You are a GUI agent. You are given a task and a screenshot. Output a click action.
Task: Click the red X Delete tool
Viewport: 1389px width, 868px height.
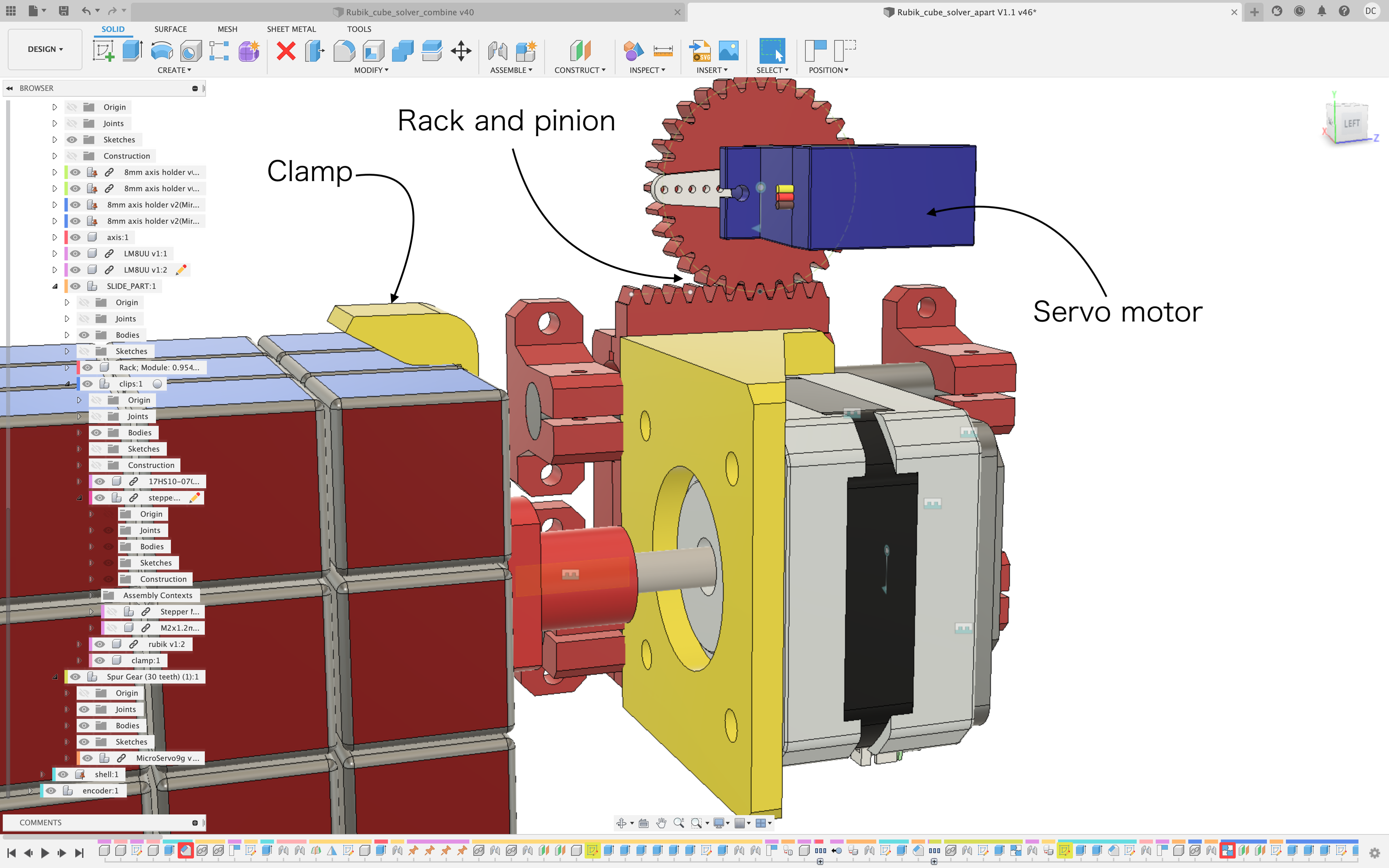pyautogui.click(x=286, y=51)
